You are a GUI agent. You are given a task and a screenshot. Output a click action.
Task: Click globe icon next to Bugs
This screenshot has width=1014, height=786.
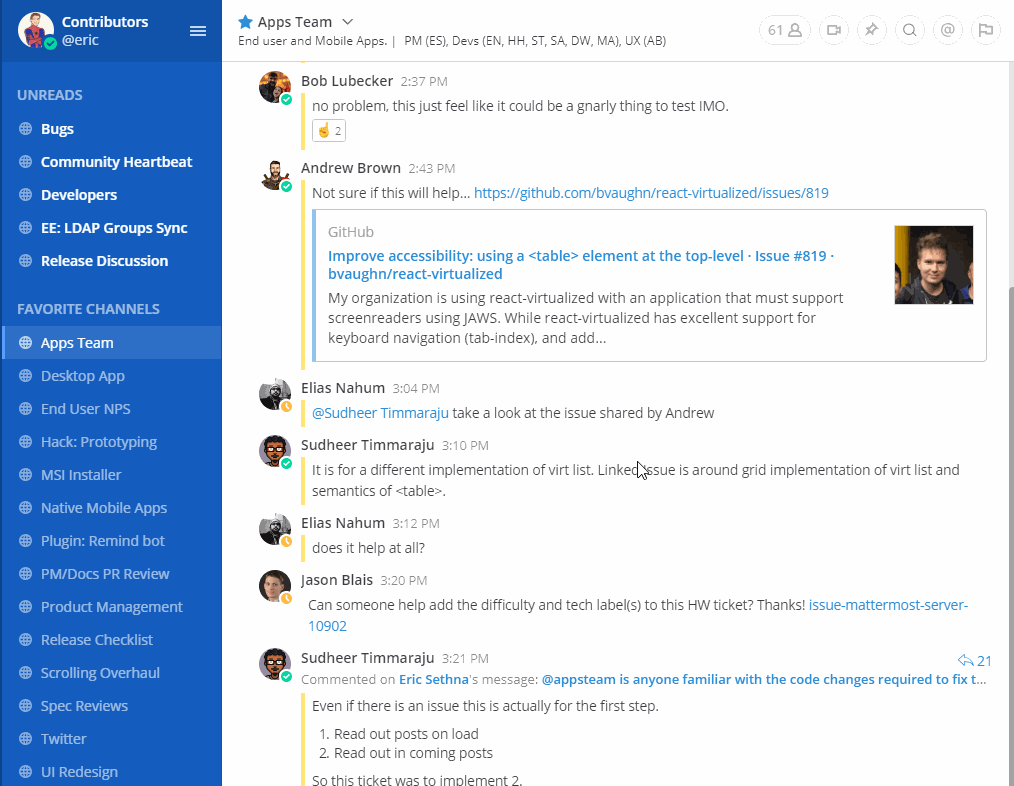(25, 128)
